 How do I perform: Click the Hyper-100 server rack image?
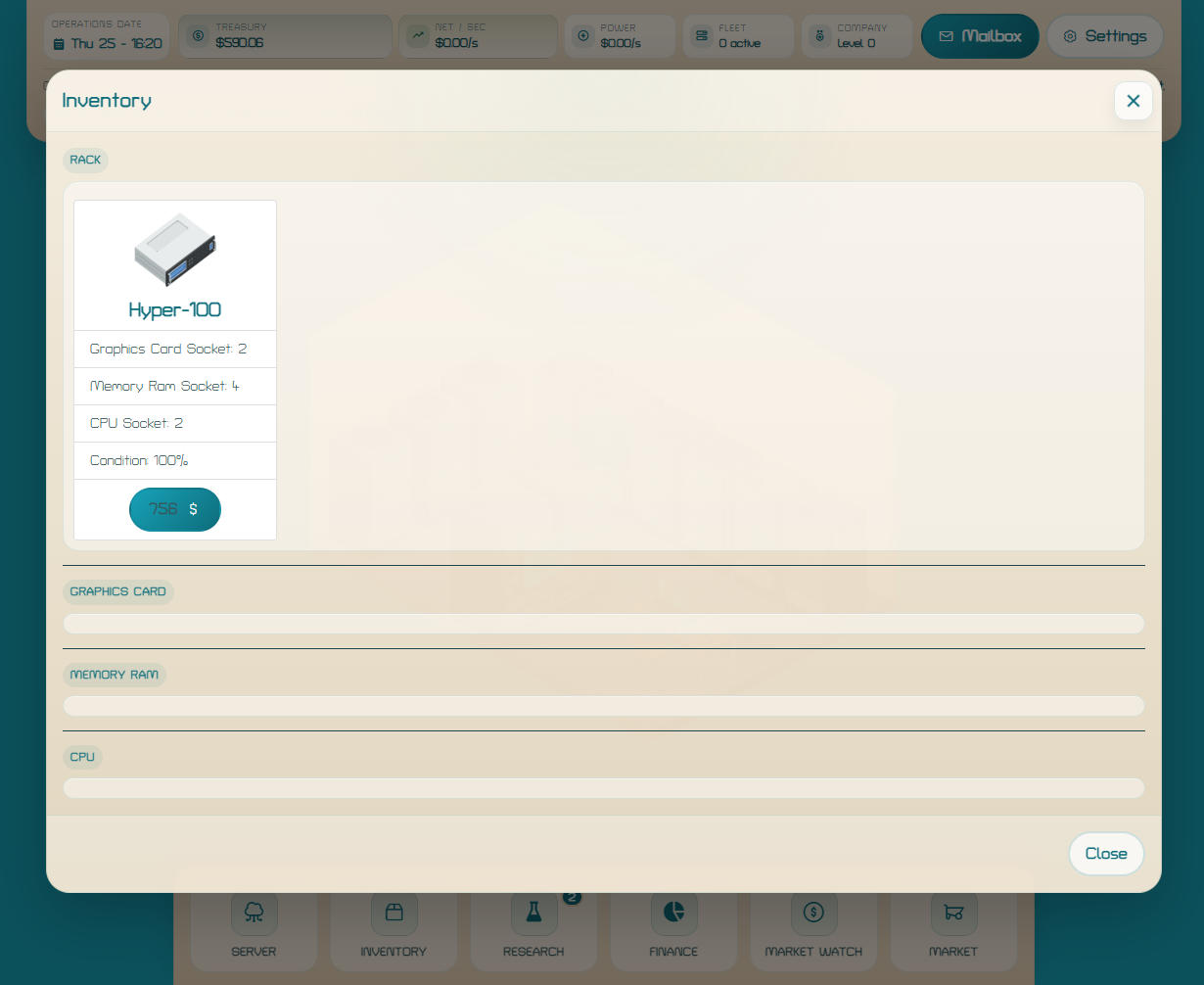point(175,249)
